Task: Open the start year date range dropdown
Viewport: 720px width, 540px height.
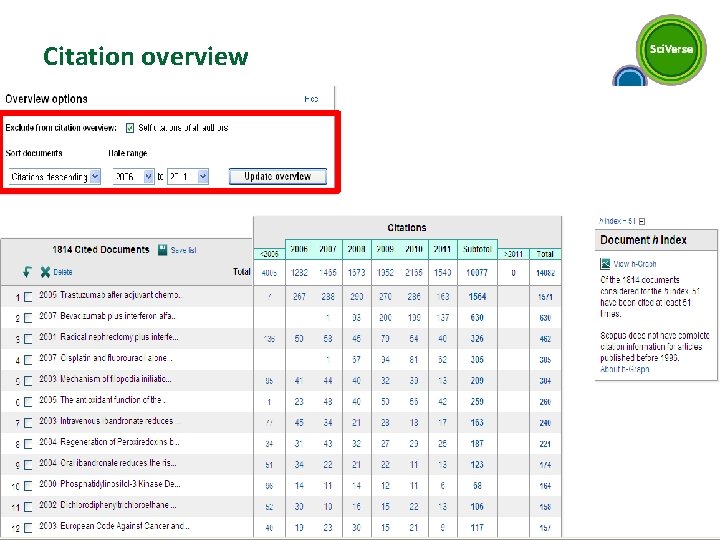Action: pyautogui.click(x=133, y=177)
